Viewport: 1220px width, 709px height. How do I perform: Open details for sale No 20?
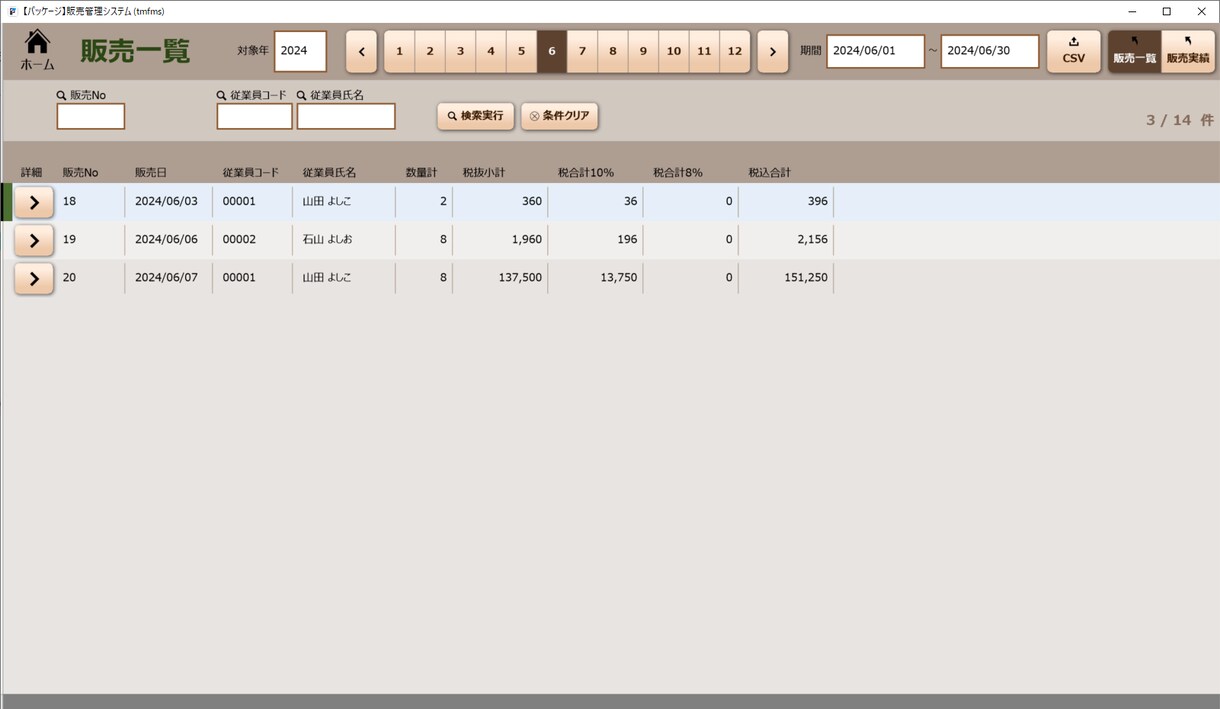coord(34,278)
